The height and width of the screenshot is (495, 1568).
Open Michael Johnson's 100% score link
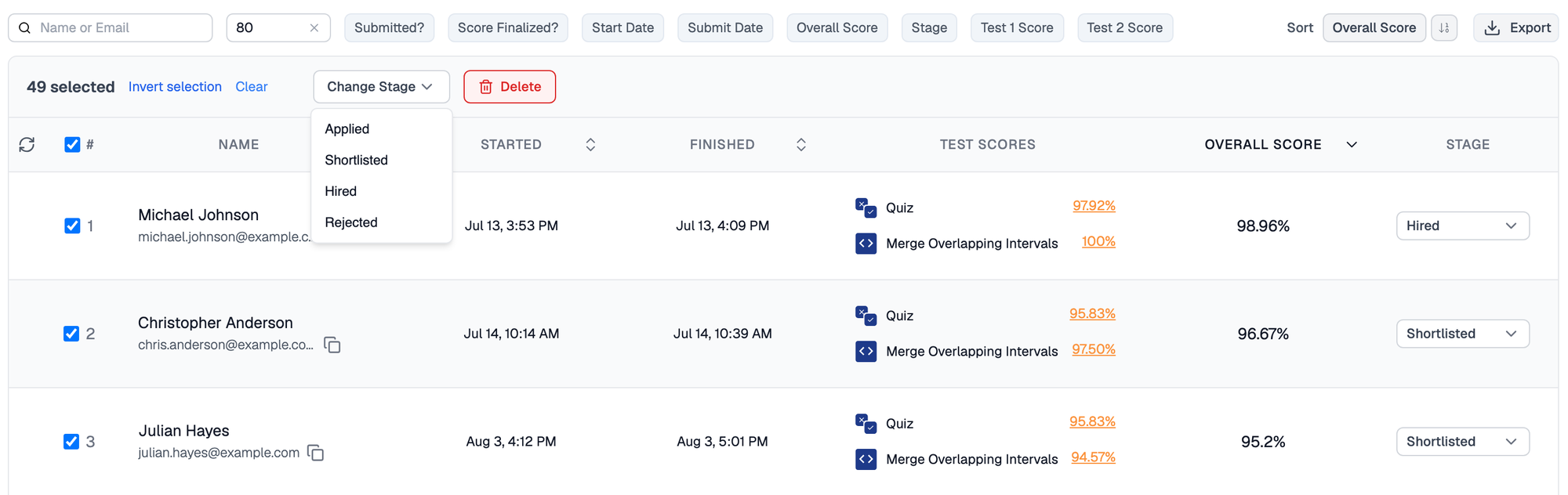(1098, 242)
